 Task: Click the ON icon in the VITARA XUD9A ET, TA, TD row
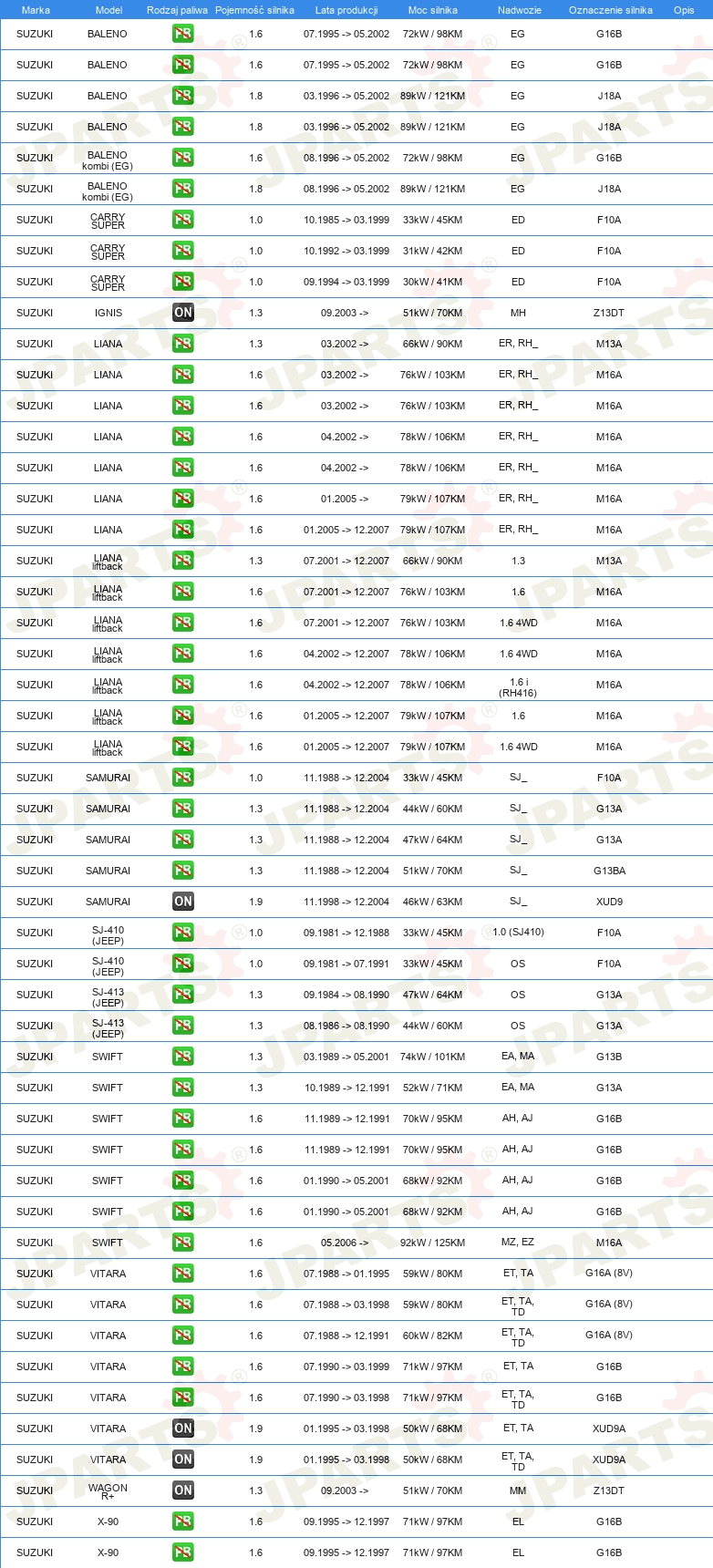[x=183, y=1460]
